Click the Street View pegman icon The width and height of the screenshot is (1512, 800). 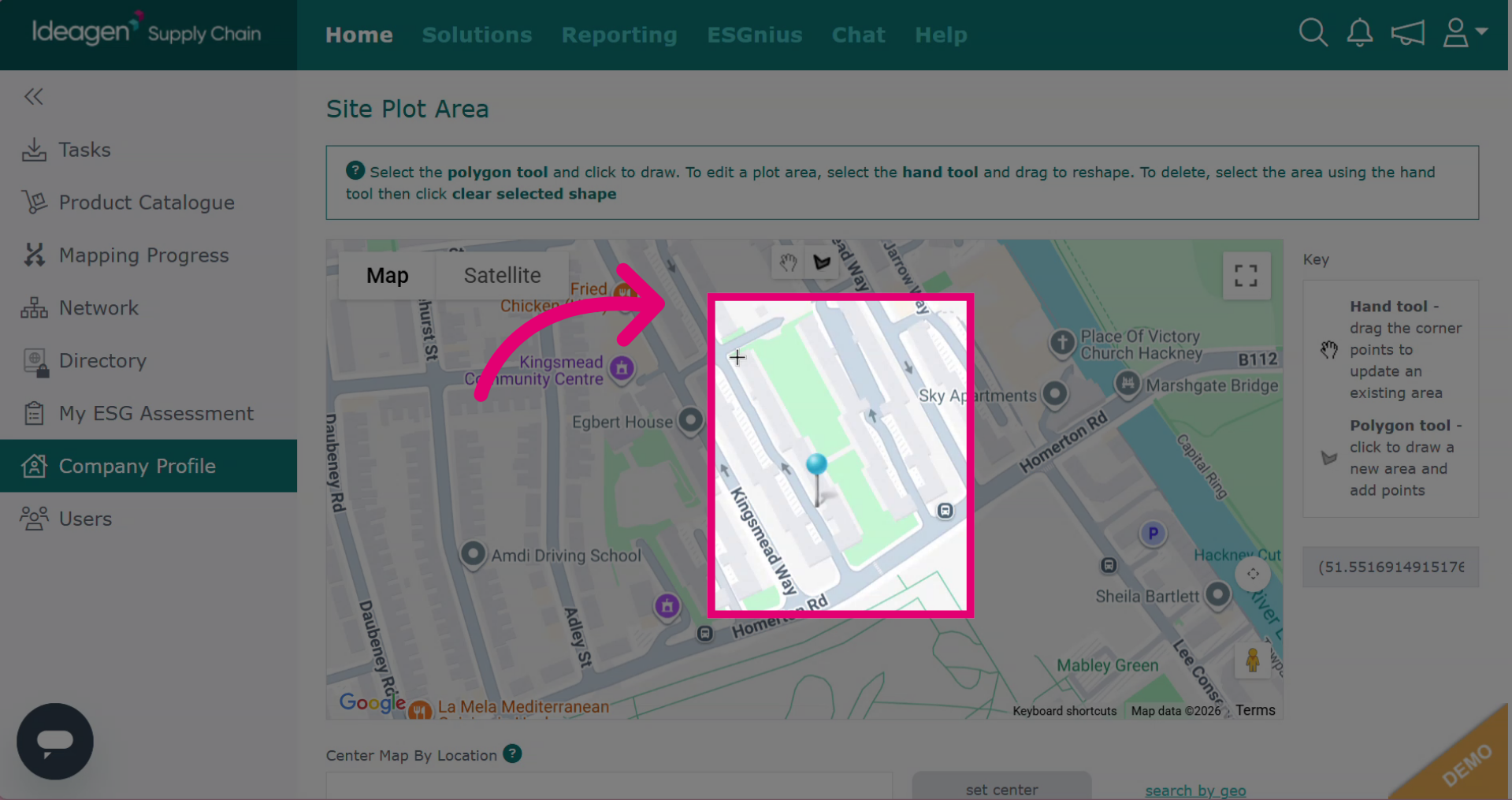[1252, 660]
